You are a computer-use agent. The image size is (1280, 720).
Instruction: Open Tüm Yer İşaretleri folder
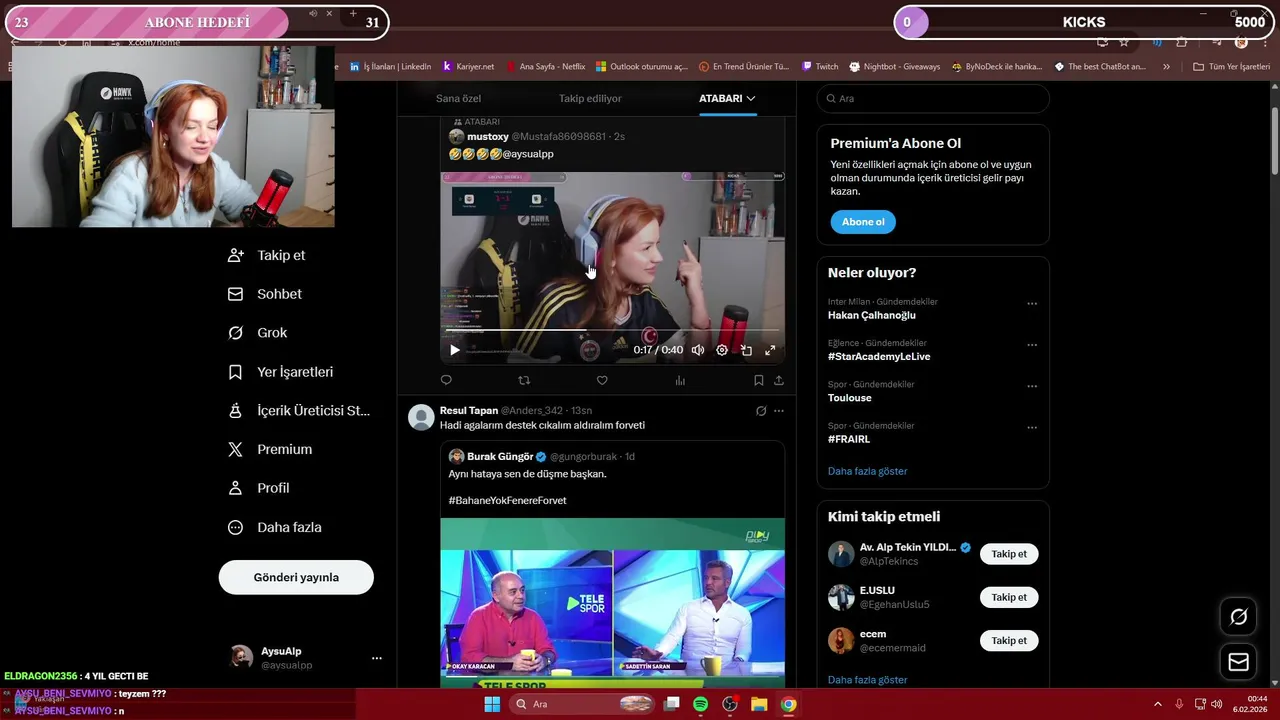click(1231, 67)
